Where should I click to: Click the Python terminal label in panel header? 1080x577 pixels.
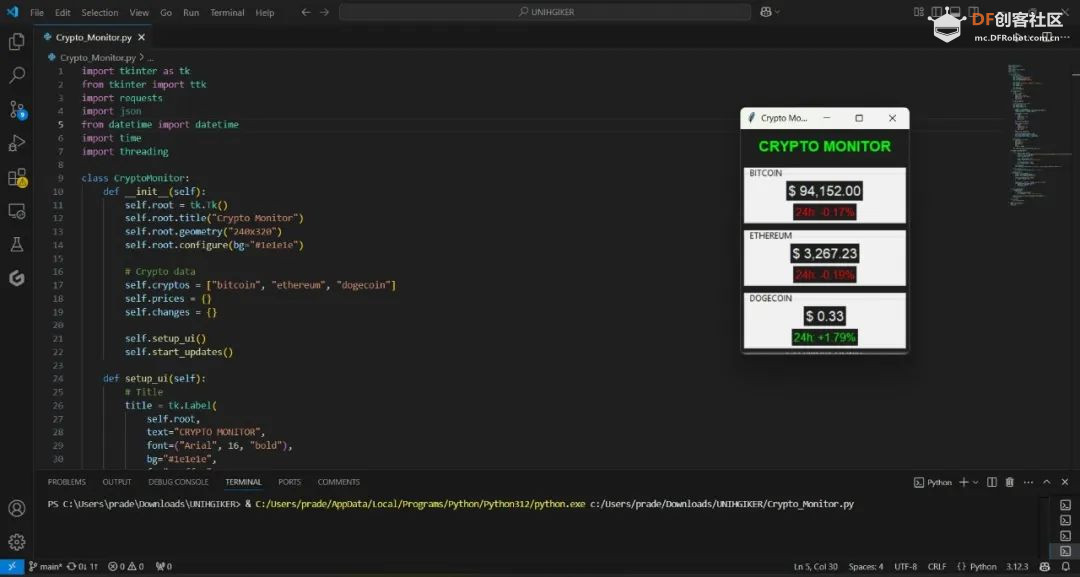933,482
